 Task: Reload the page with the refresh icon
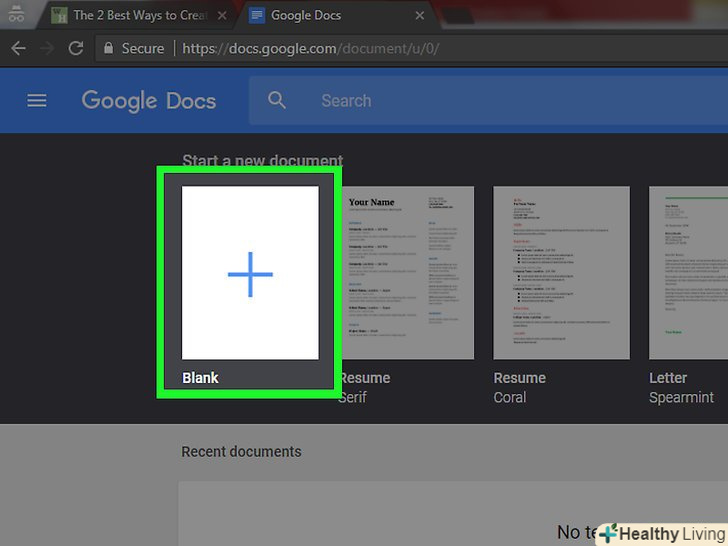[x=75, y=48]
